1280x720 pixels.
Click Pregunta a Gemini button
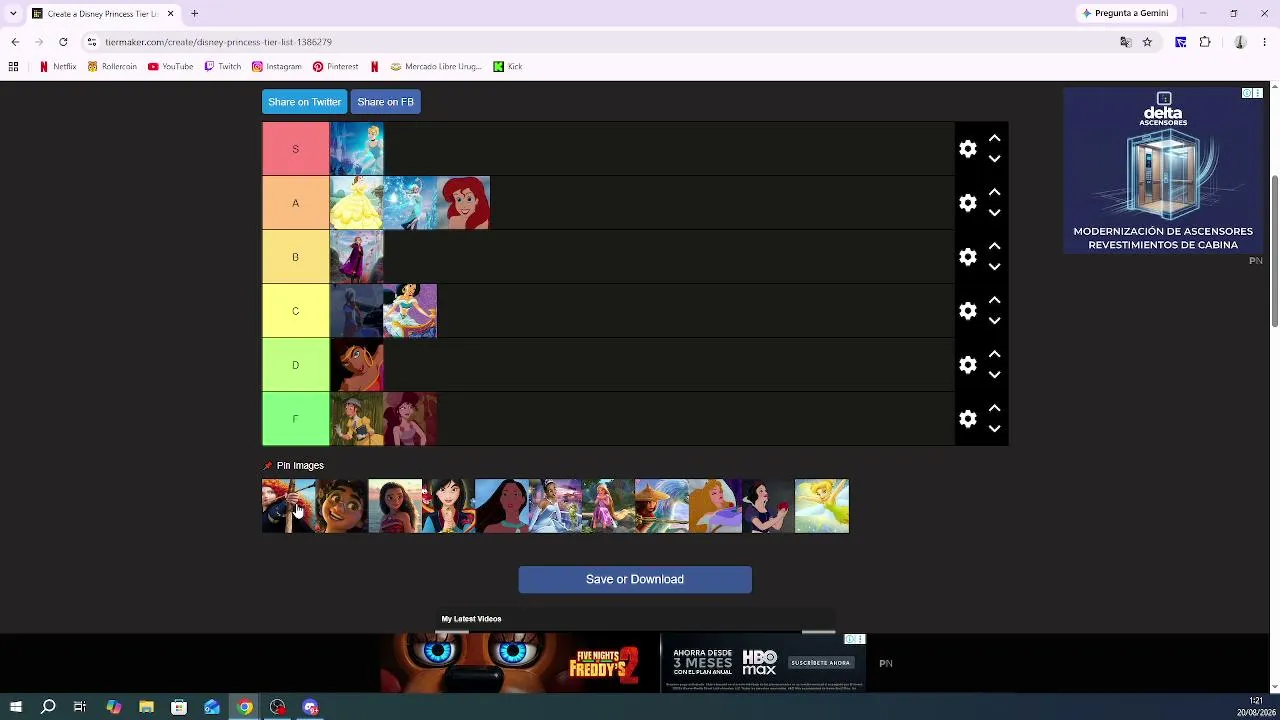[x=1125, y=13]
